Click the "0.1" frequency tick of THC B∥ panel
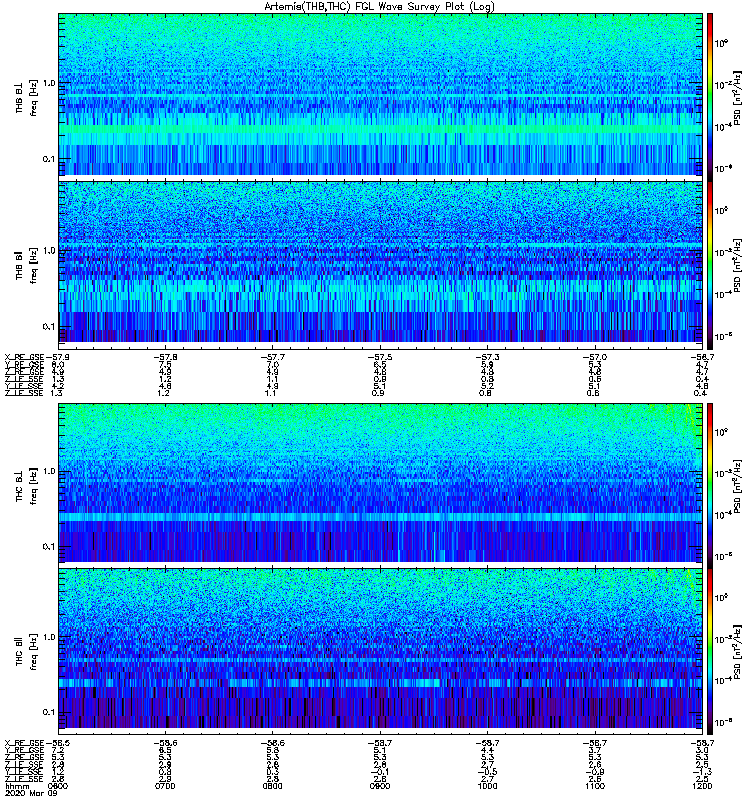The height and width of the screenshot is (800, 750). pos(48,712)
